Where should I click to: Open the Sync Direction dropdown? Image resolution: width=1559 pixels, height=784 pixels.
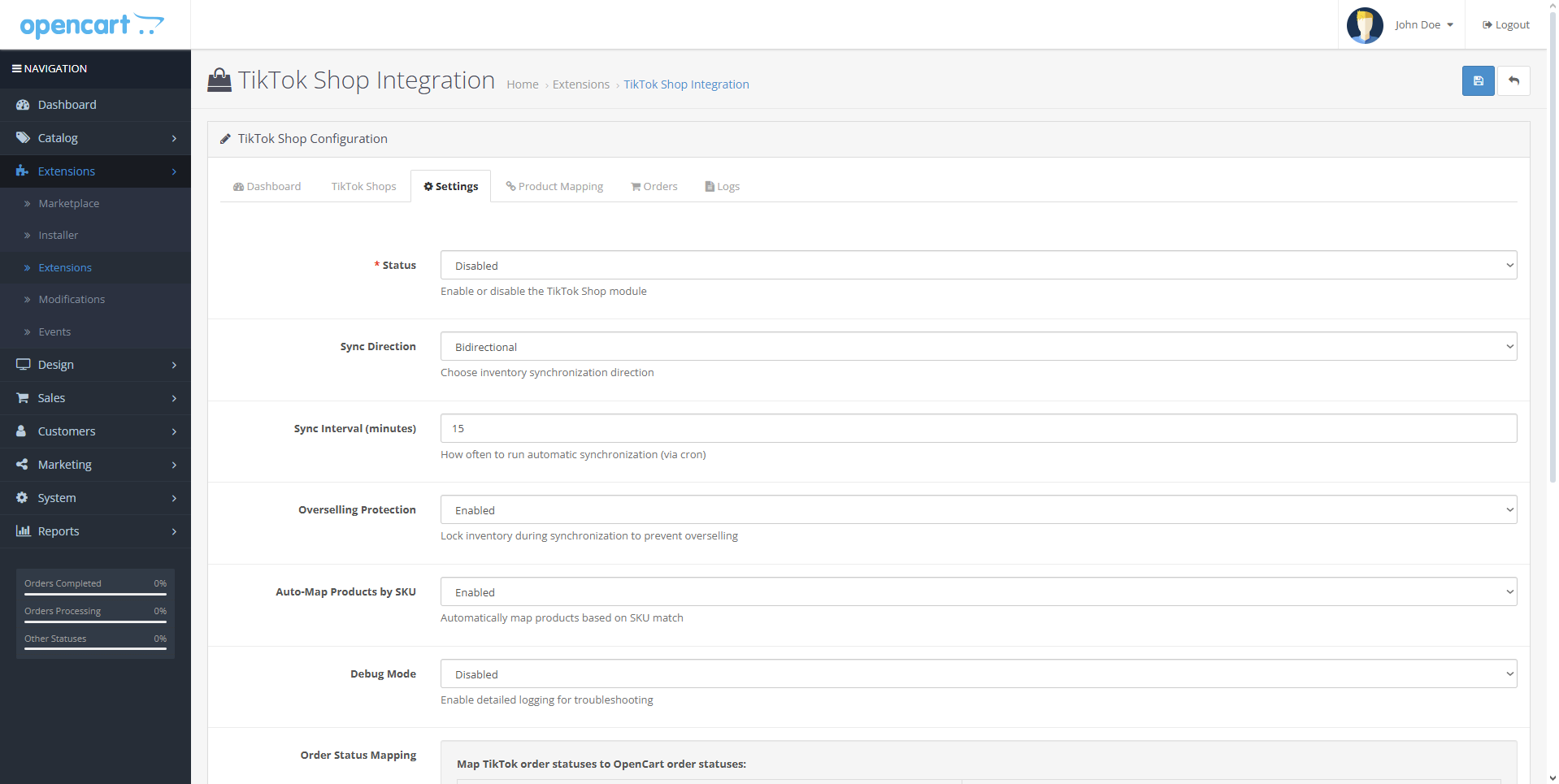[x=979, y=347]
